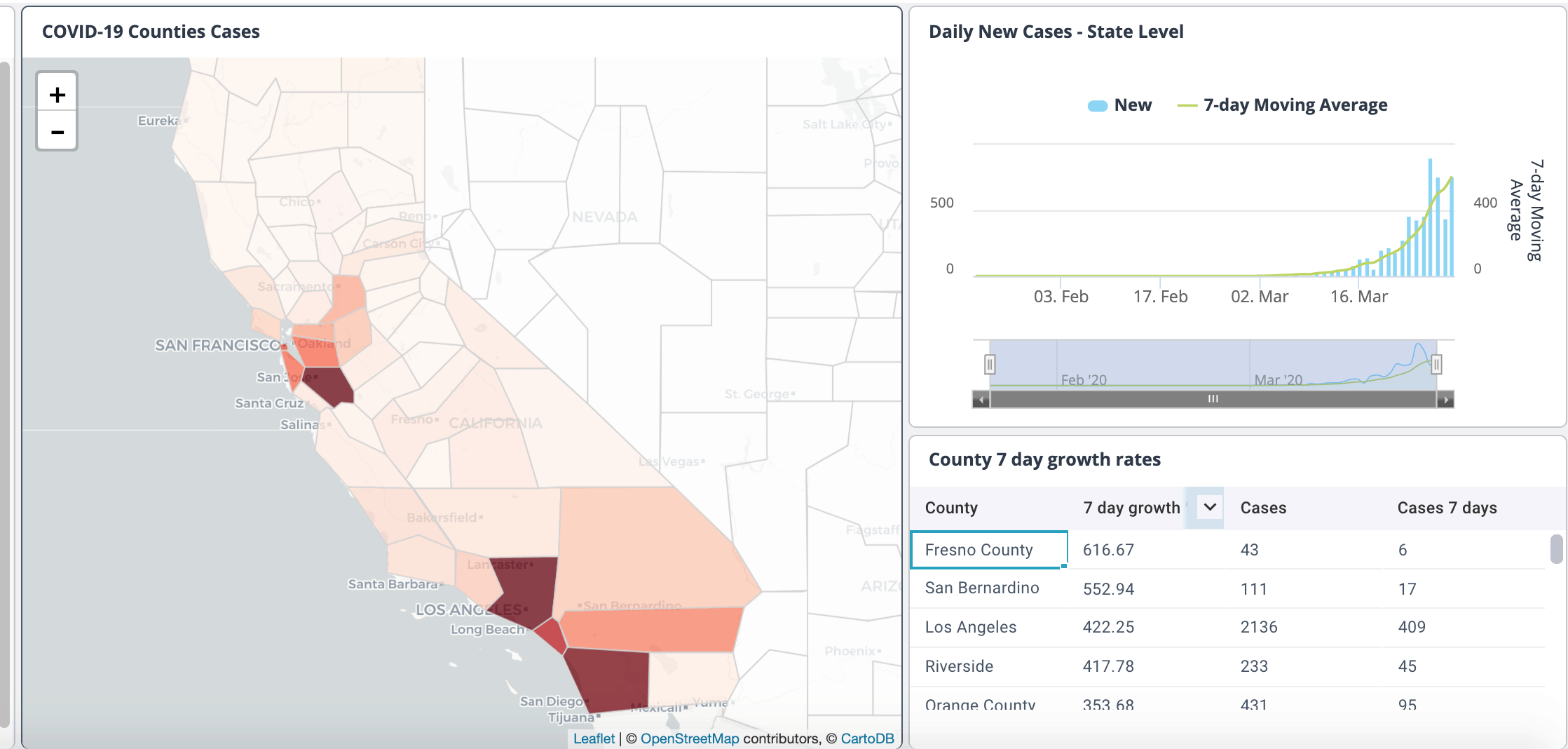
Task: Click the 03. Feb axis label
Action: 1061,297
